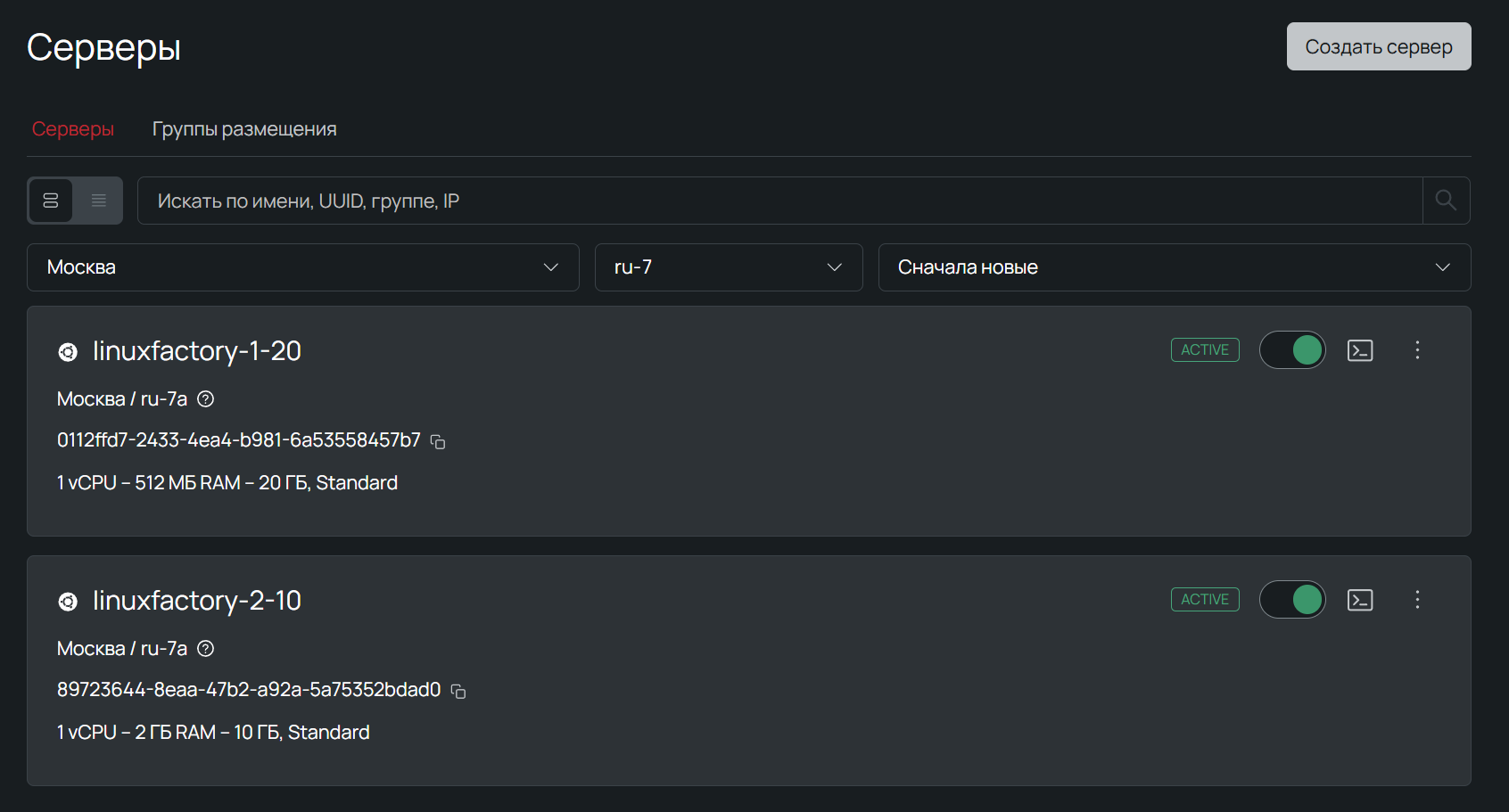Copy UUID of linuxfactory-1-20 server

[x=438, y=441]
